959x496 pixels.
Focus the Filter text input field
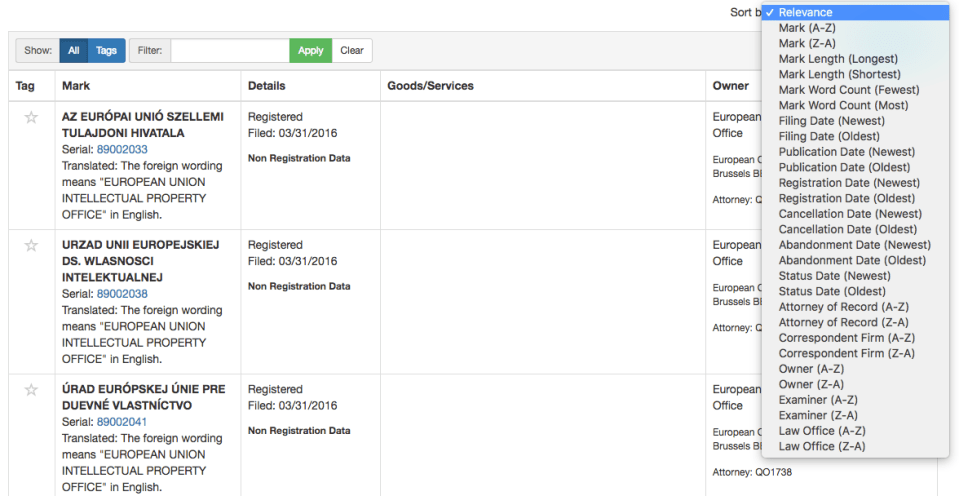(x=230, y=51)
